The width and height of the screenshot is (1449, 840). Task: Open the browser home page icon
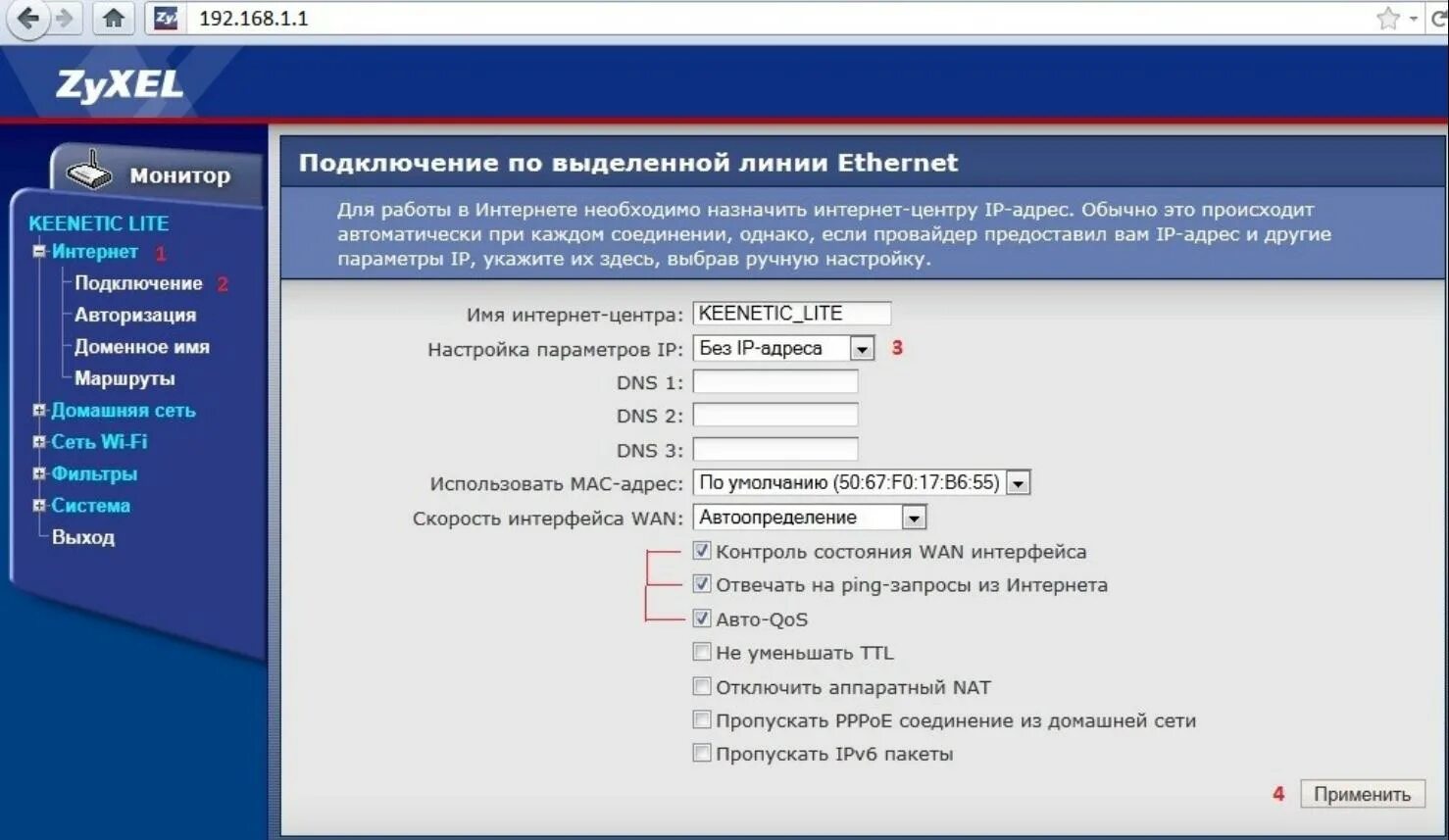[114, 19]
